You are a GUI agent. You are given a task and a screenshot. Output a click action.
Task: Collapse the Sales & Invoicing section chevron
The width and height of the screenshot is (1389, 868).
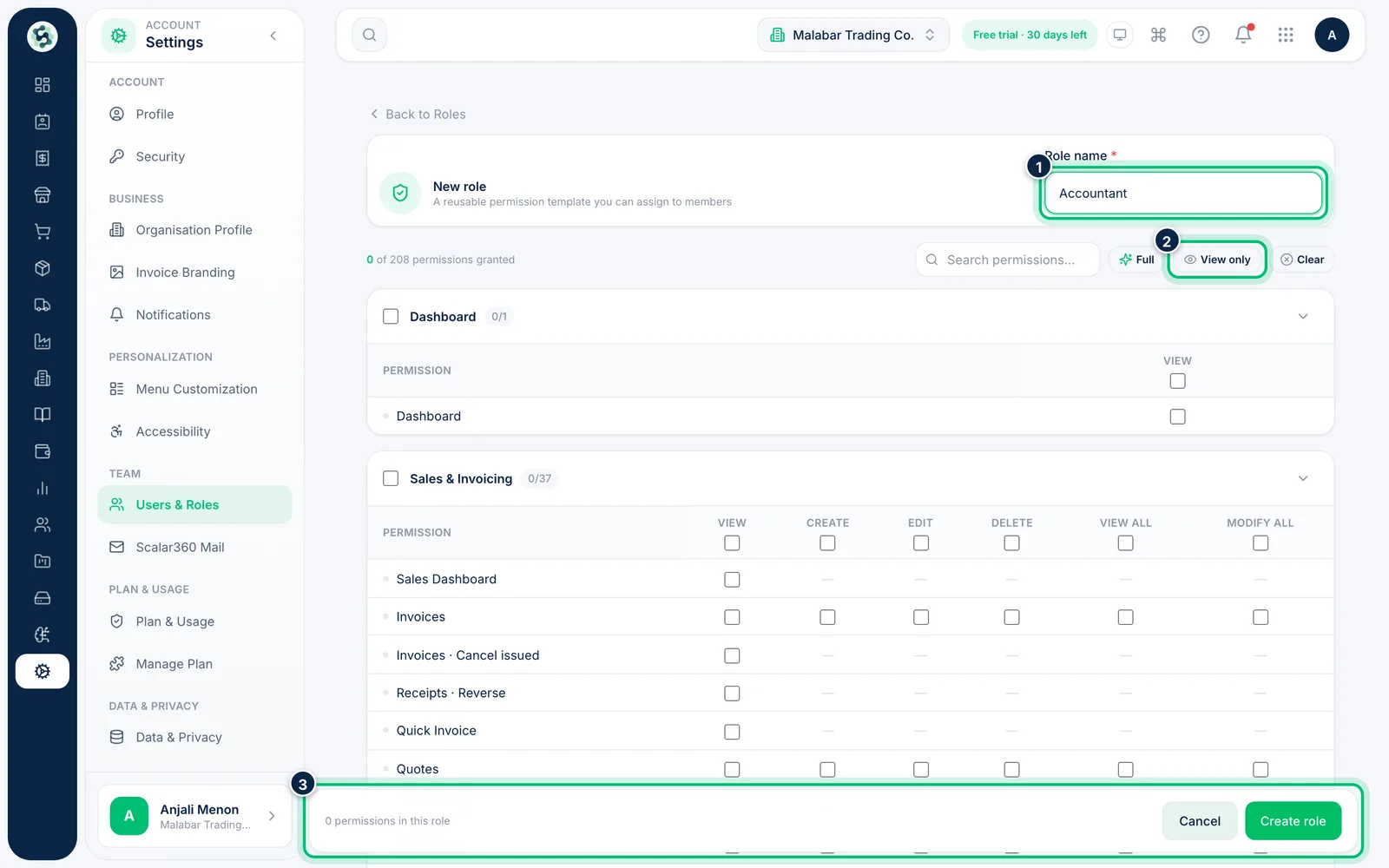pyautogui.click(x=1302, y=478)
